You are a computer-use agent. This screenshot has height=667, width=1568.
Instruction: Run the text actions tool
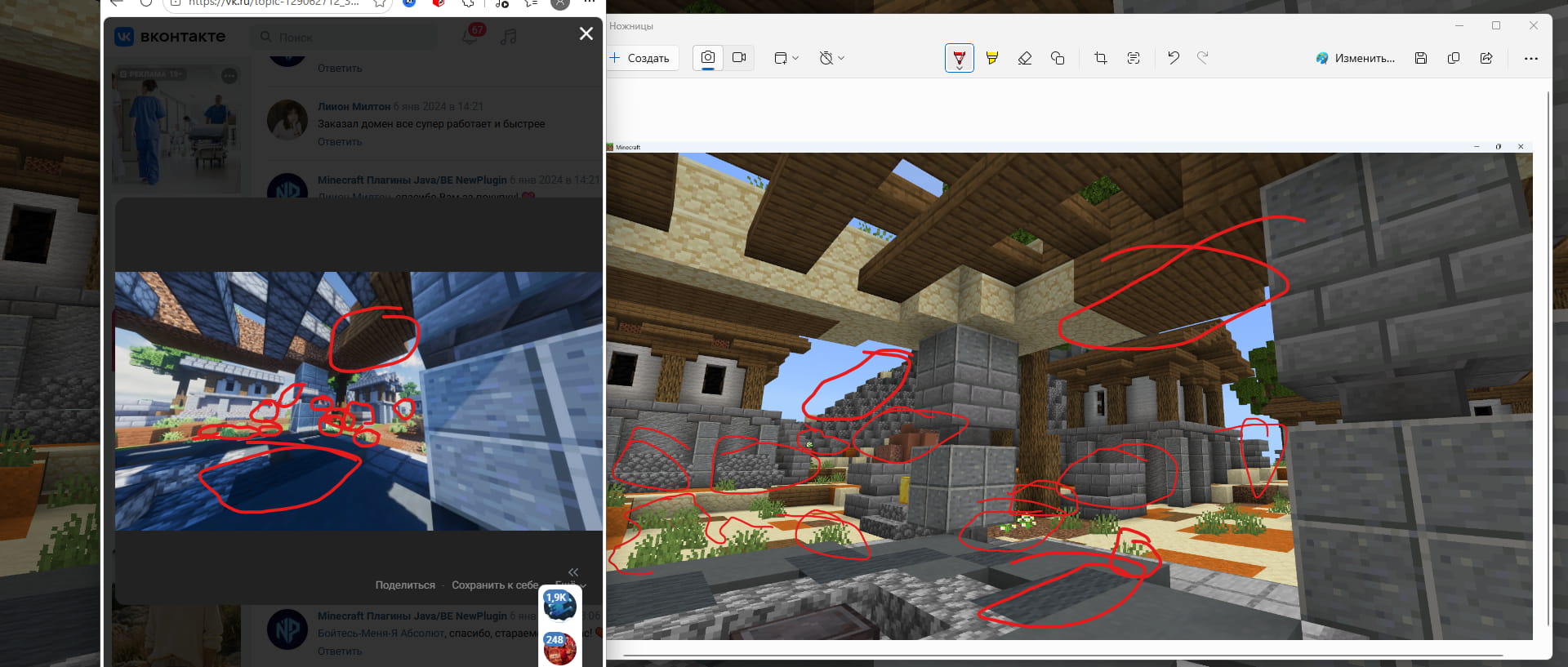point(1134,58)
